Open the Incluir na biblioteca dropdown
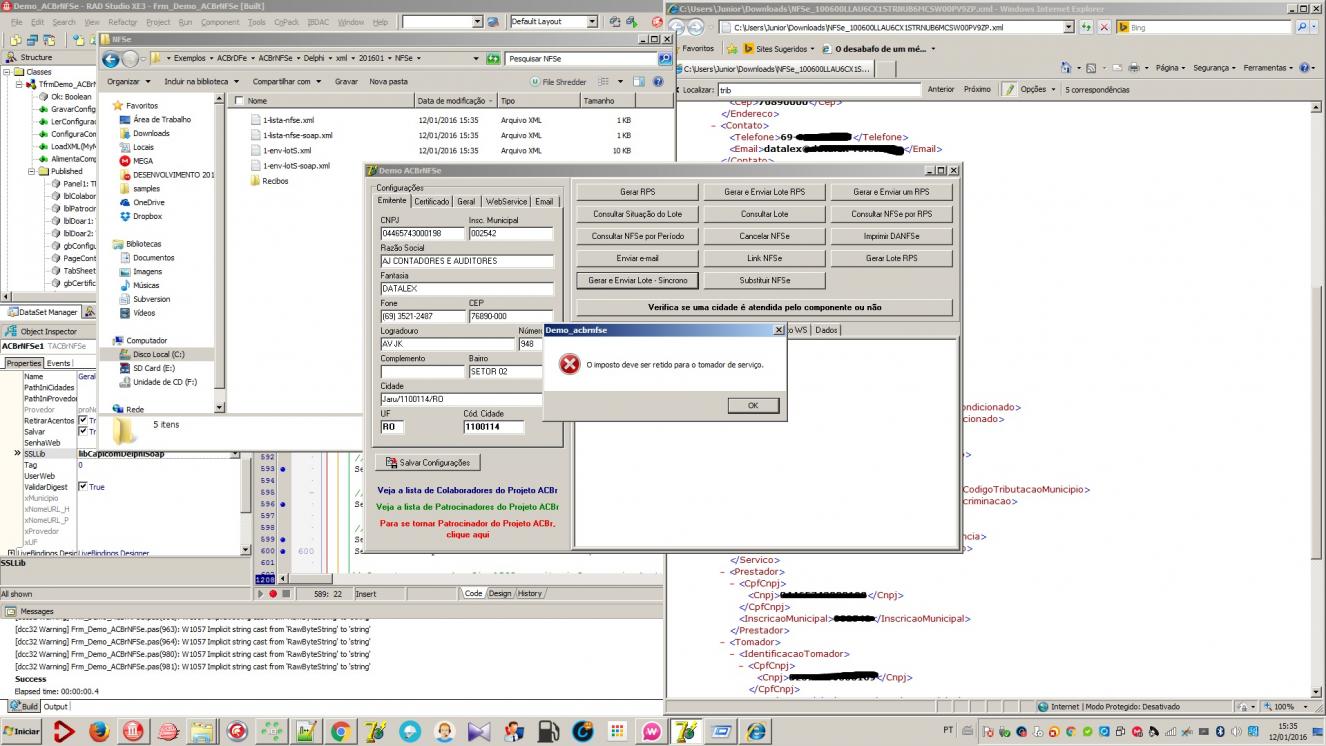Screen dimensions: 1326x746 point(202,81)
